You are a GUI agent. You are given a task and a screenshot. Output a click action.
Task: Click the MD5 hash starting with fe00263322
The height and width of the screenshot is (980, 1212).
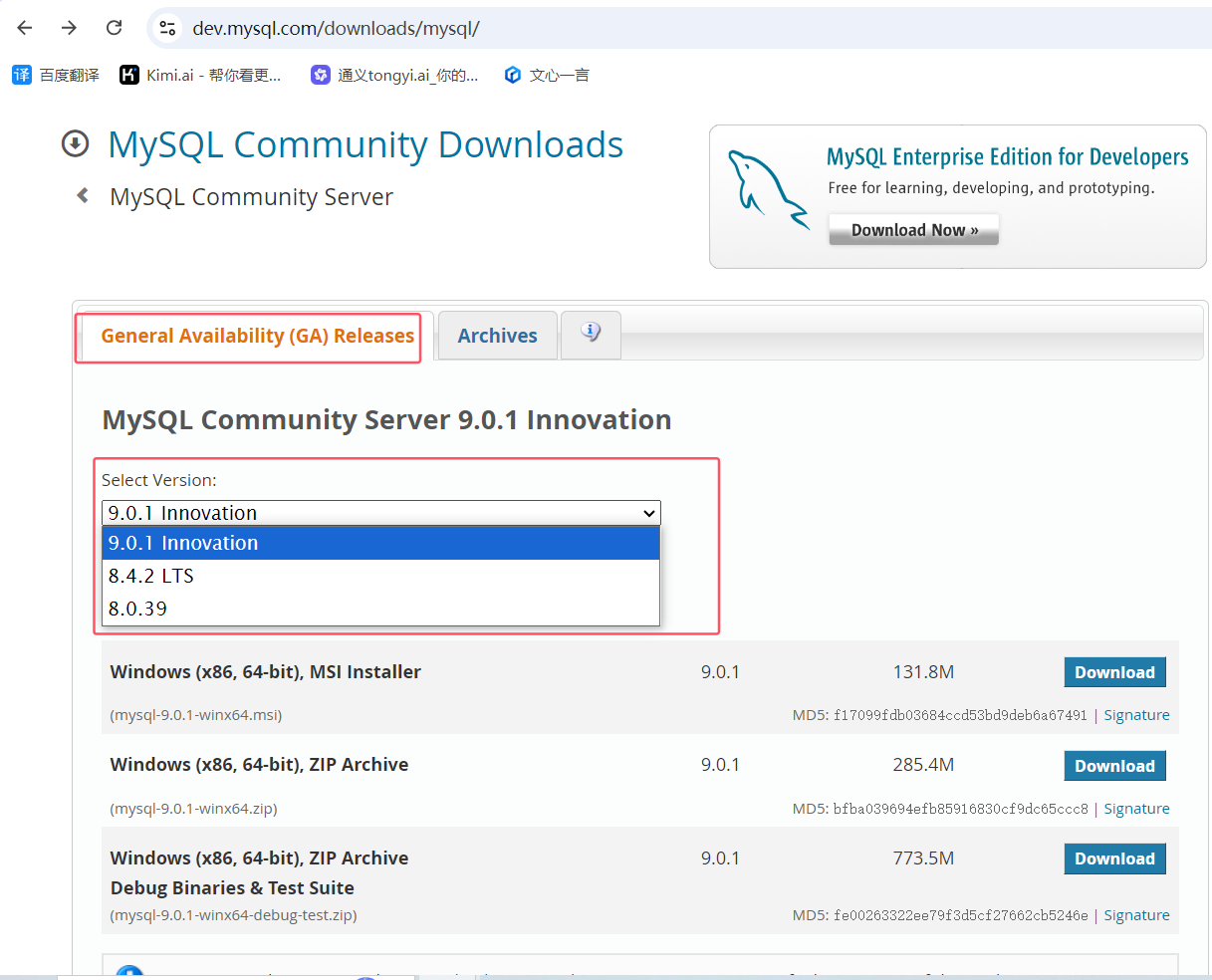960,915
